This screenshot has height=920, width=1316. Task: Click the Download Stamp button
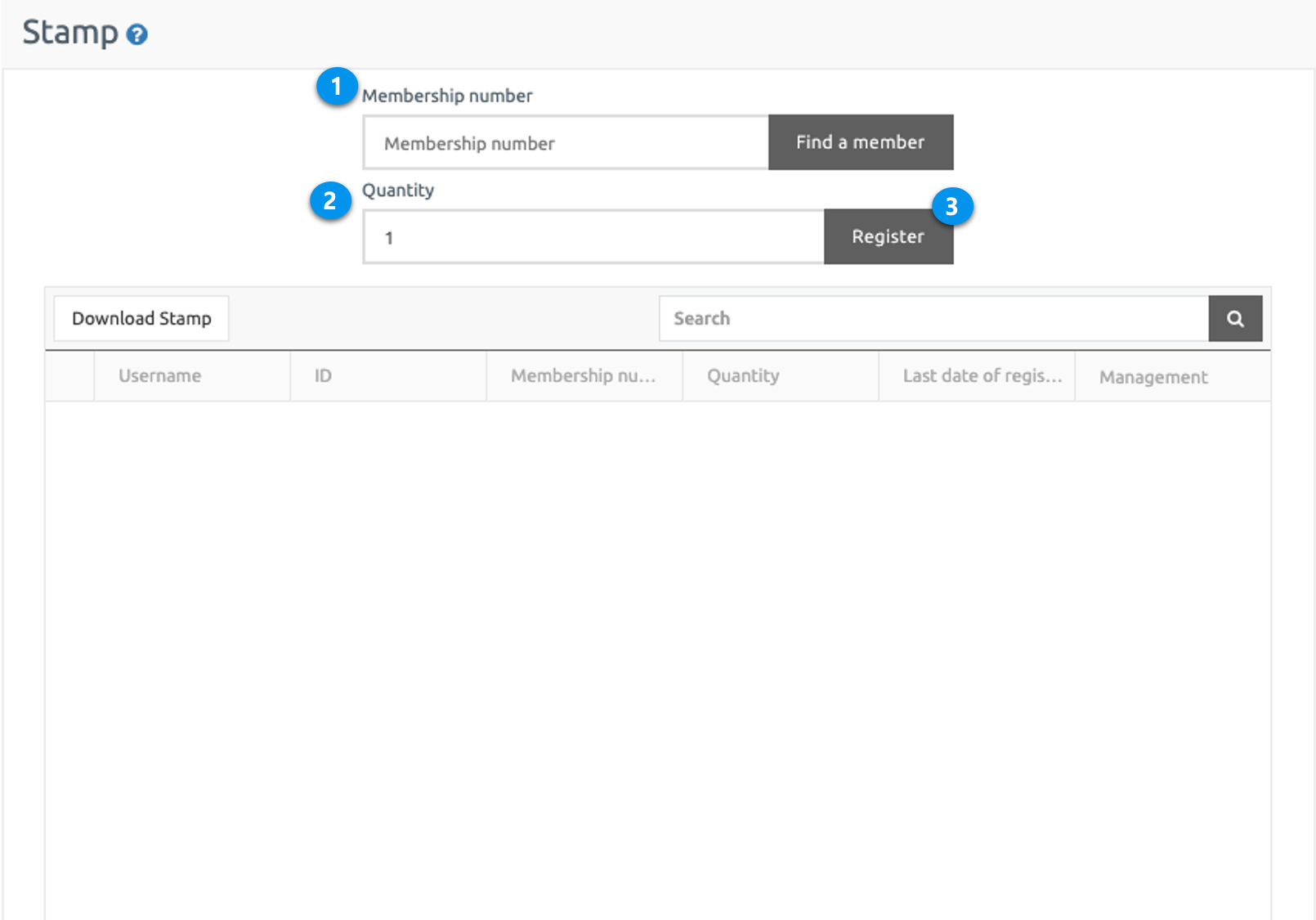click(x=141, y=319)
